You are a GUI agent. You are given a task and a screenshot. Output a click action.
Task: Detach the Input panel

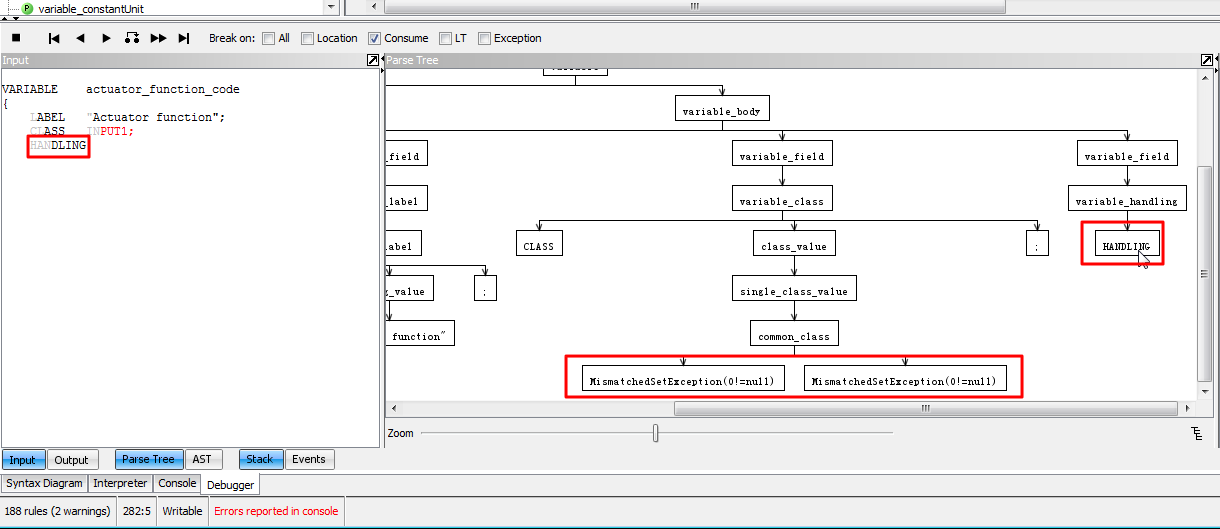coord(373,61)
